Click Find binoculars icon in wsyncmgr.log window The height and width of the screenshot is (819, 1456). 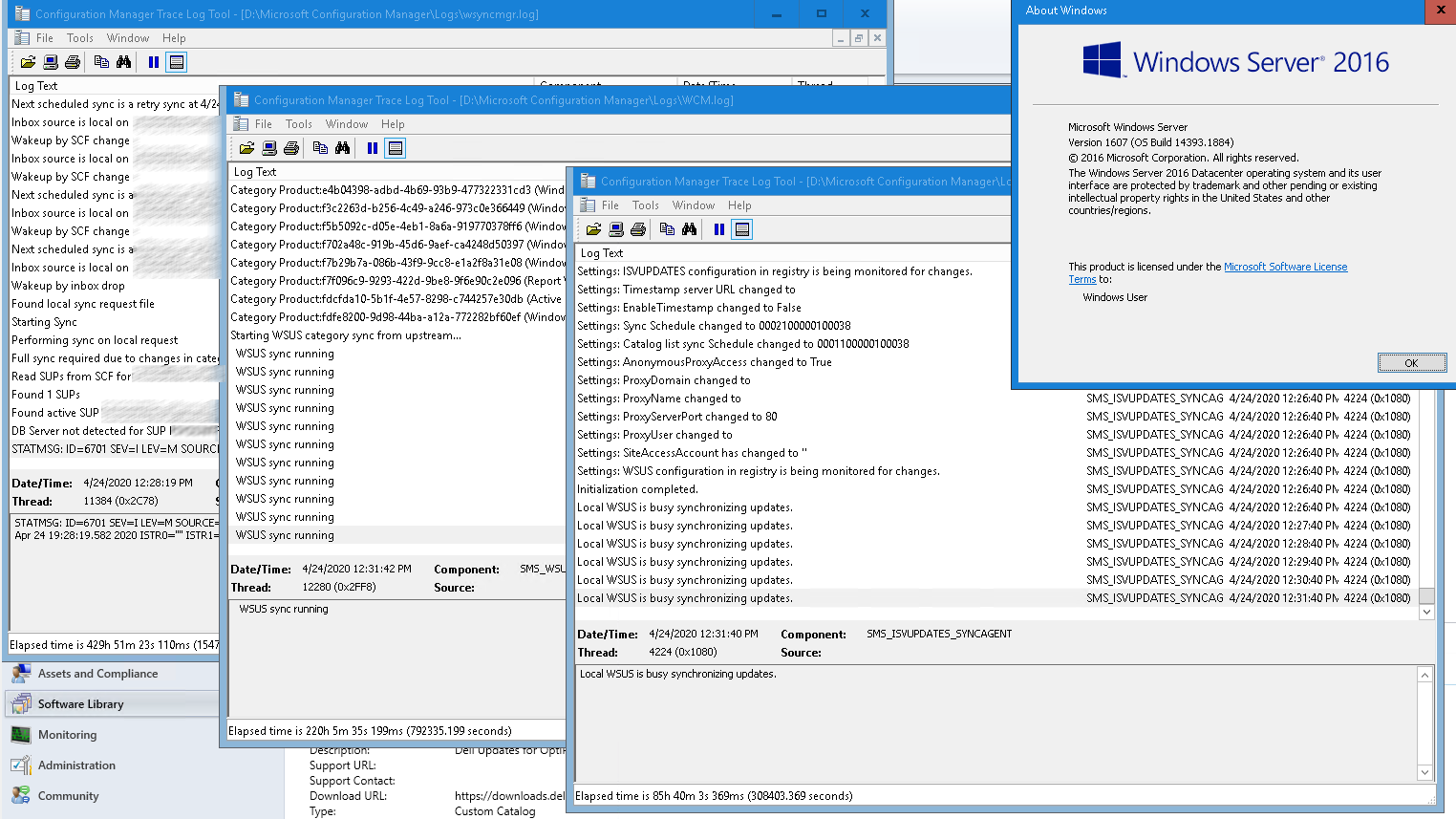click(123, 62)
